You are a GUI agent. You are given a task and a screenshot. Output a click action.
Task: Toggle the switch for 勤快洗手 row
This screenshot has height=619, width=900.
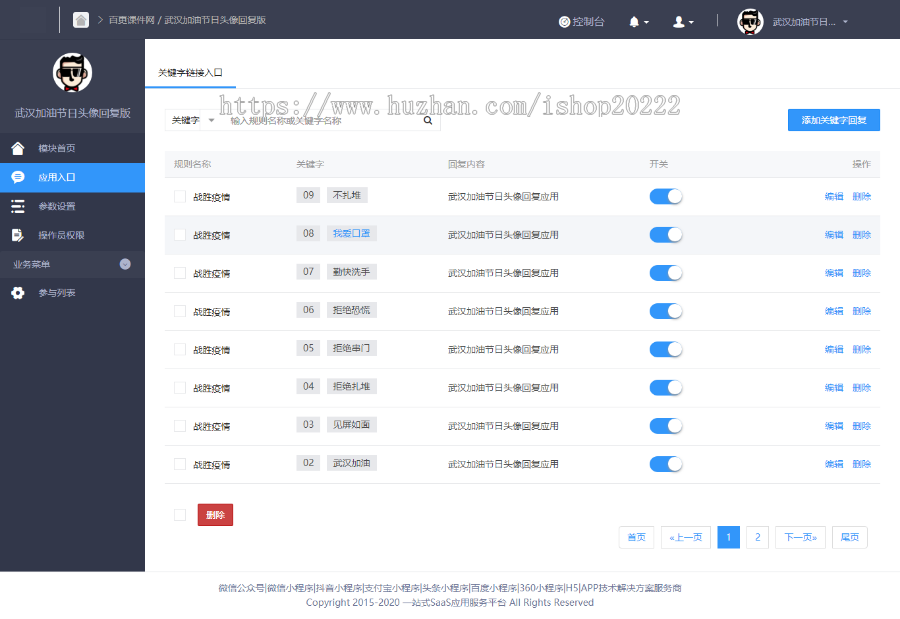pos(666,273)
